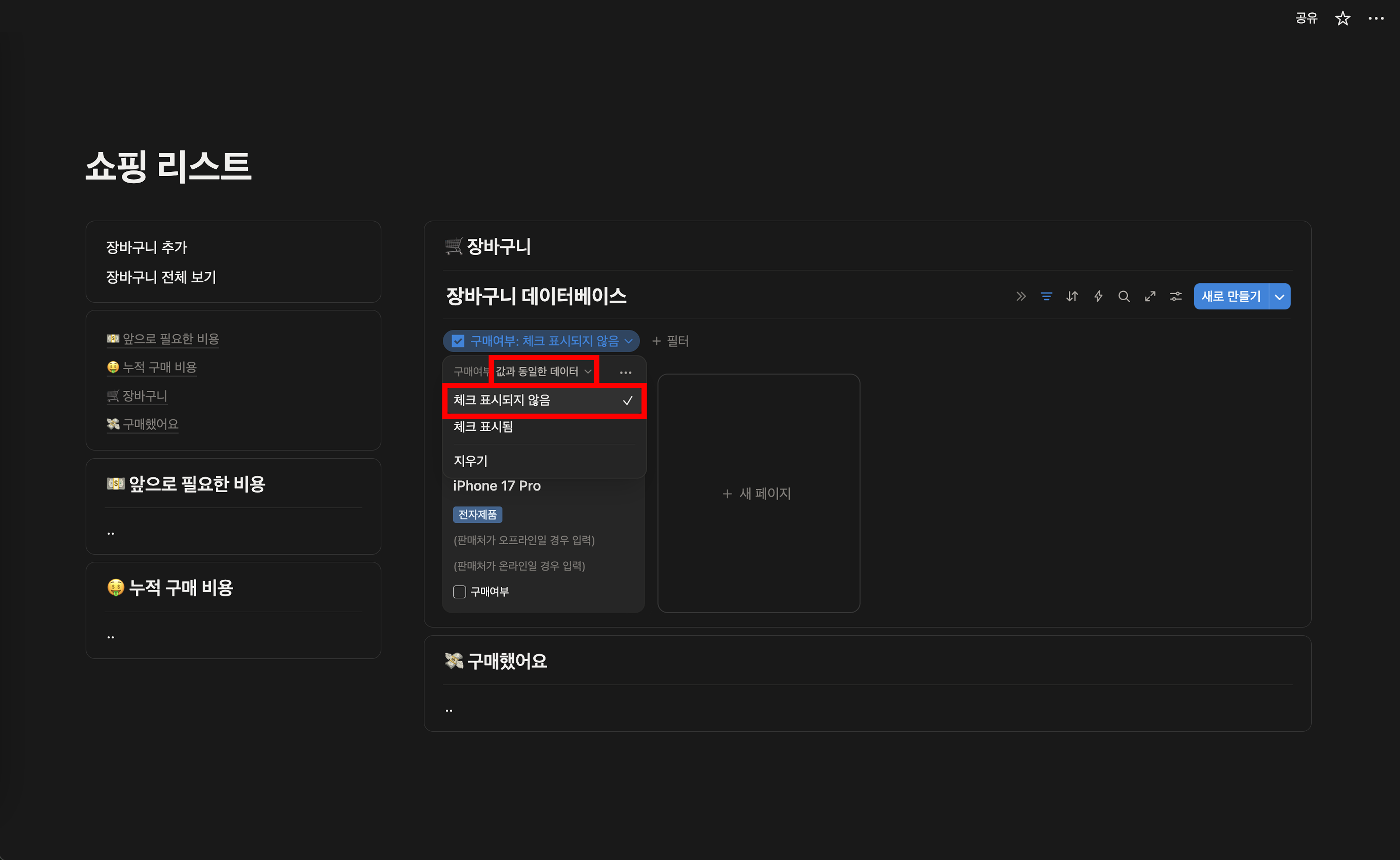
Task: Open view settings sliders icon
Action: [1175, 296]
